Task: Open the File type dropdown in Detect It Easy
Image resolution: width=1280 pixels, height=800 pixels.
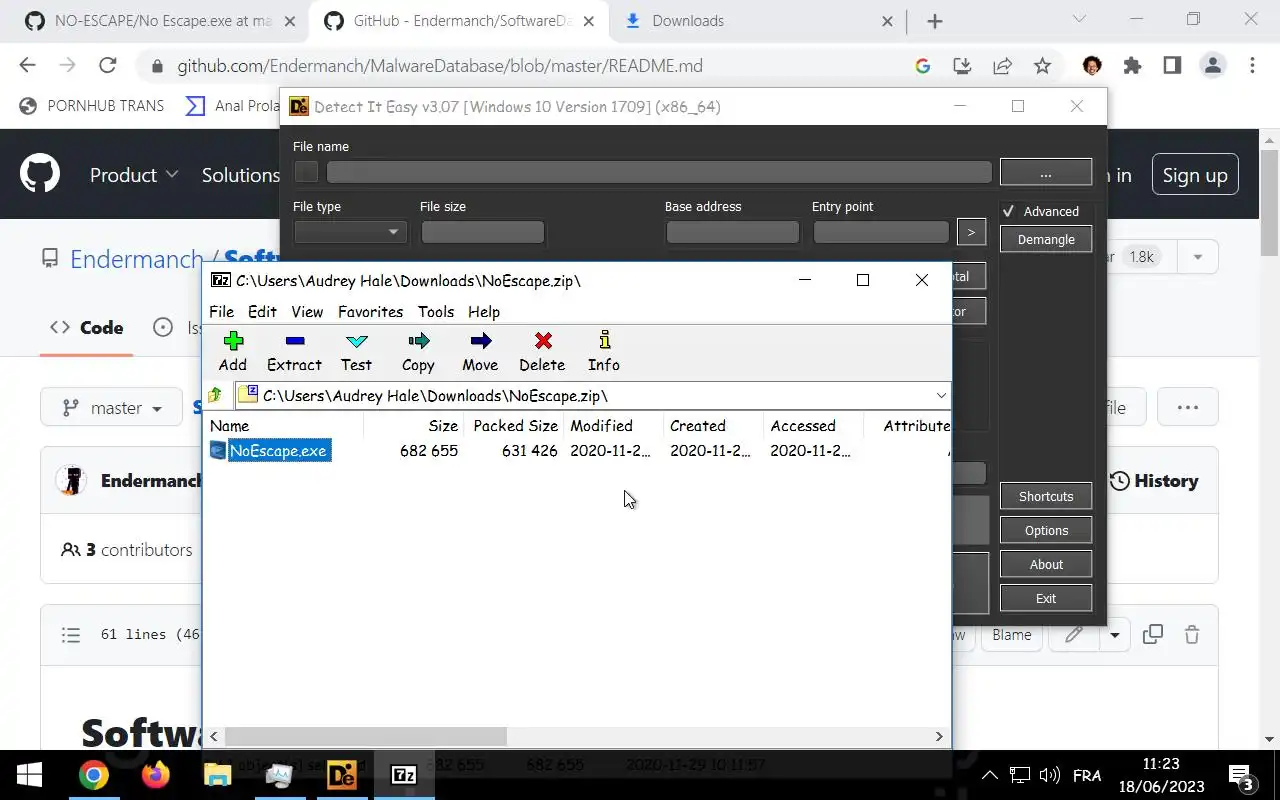Action: click(x=350, y=232)
